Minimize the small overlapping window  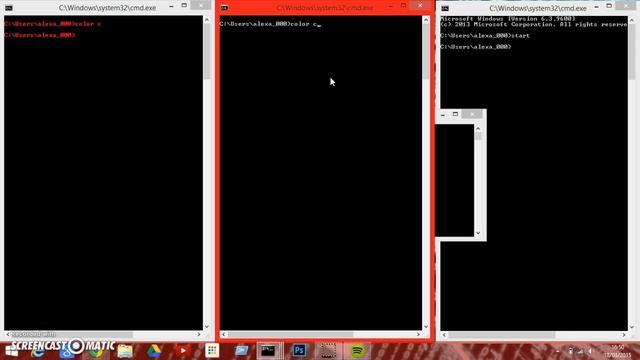[443, 115]
